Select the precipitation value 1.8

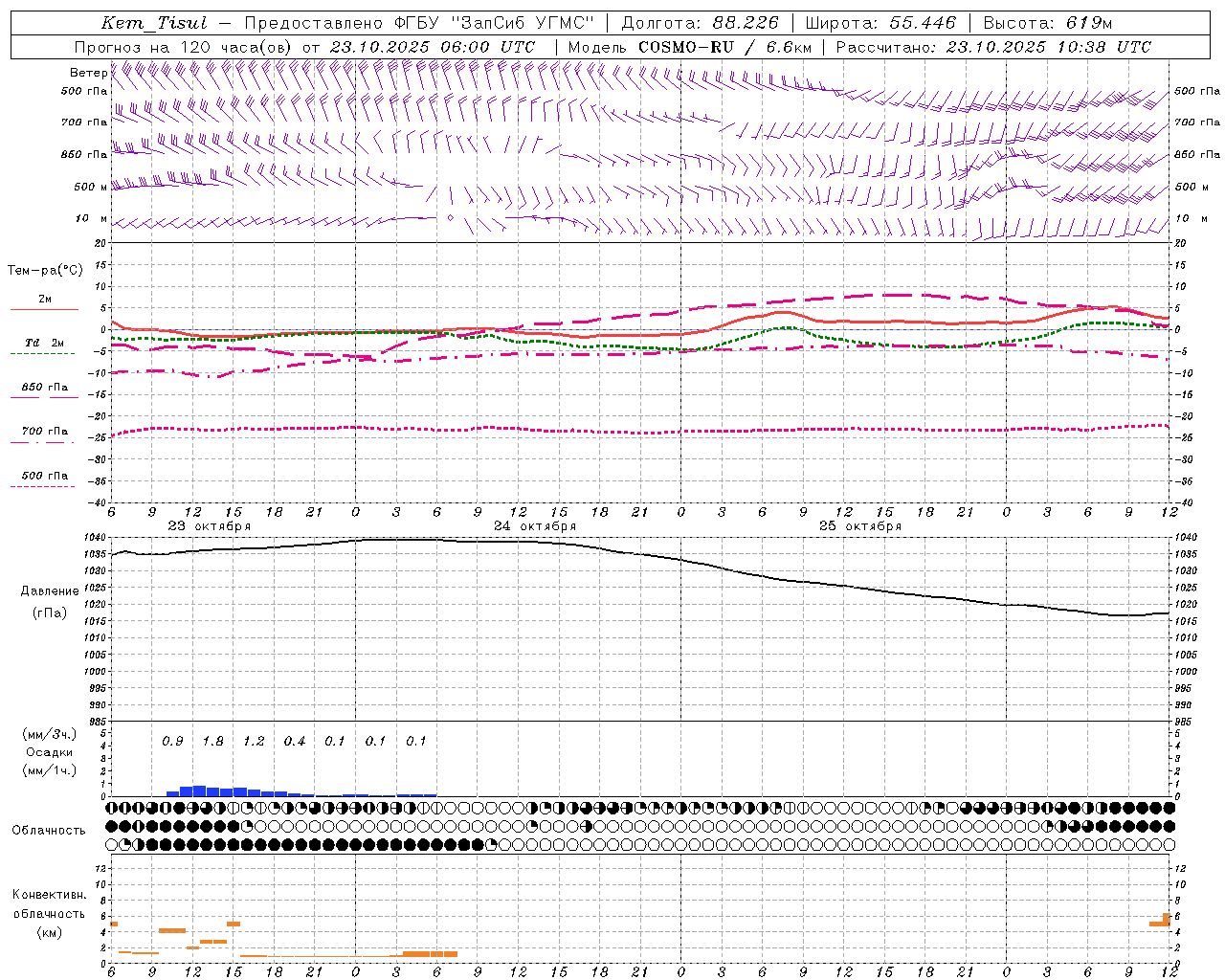point(212,742)
